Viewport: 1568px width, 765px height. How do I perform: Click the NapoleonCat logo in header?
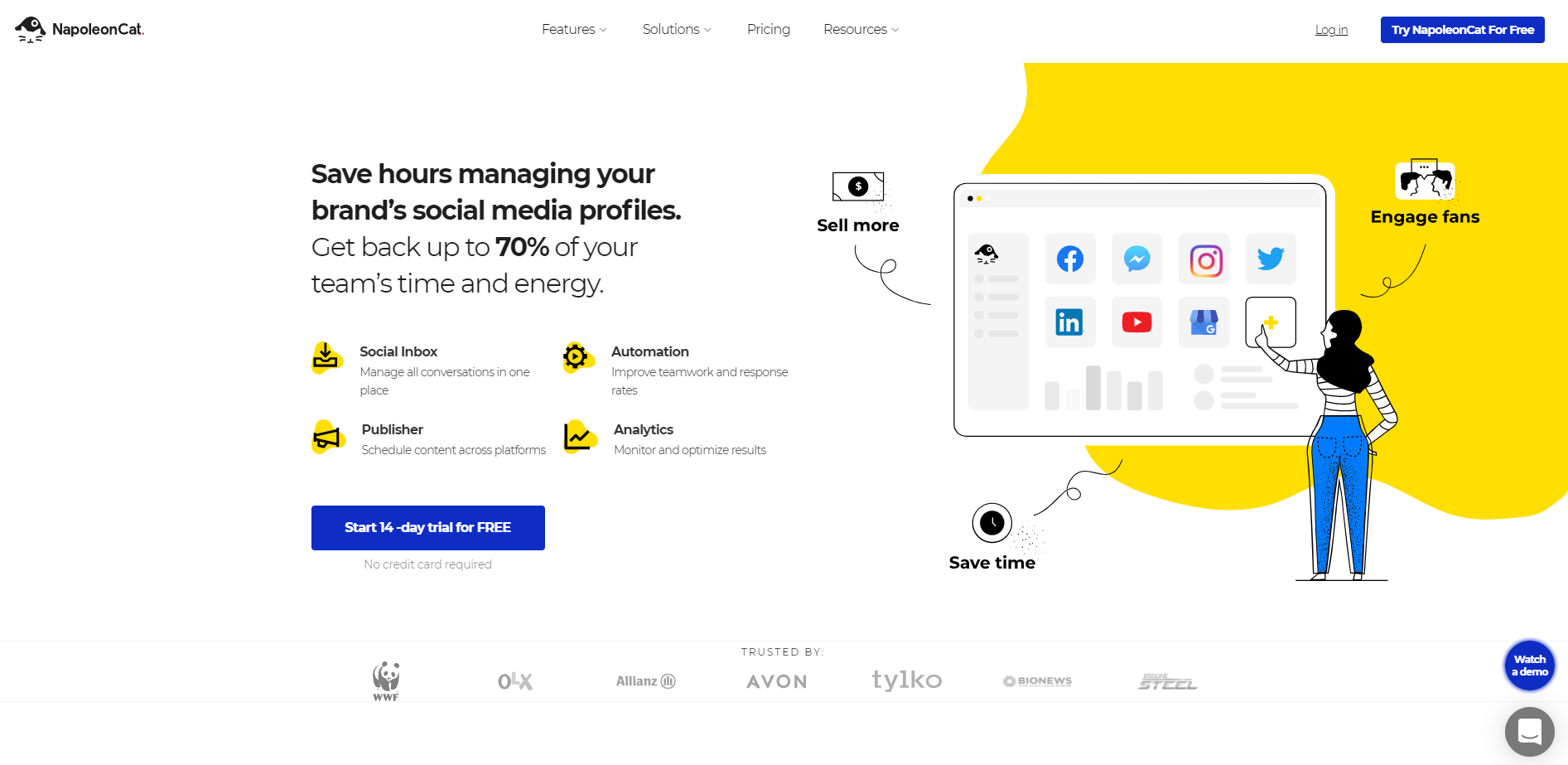[80, 30]
